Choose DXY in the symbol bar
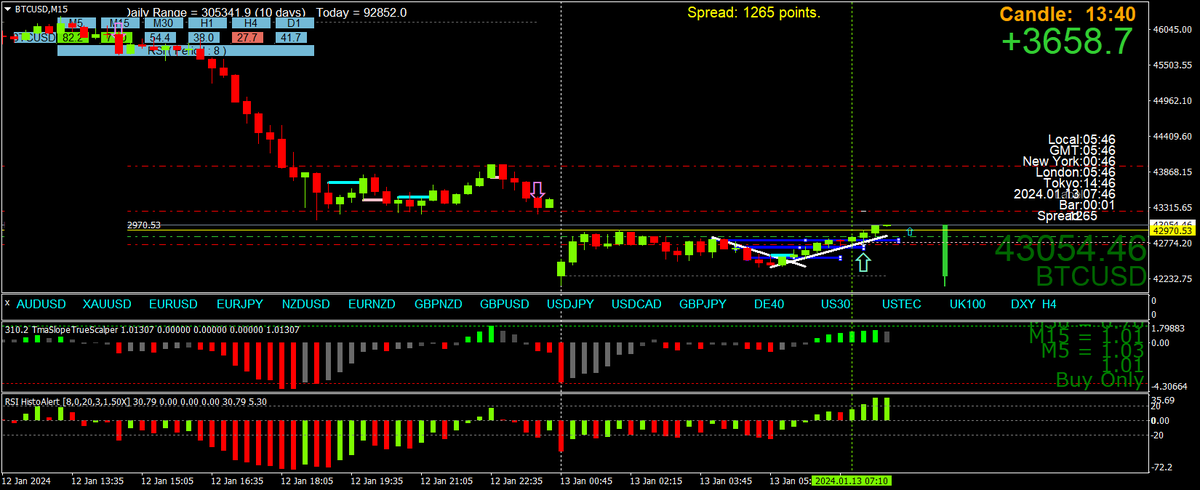This screenshot has height=490, width=1200. pyautogui.click(x=1023, y=302)
